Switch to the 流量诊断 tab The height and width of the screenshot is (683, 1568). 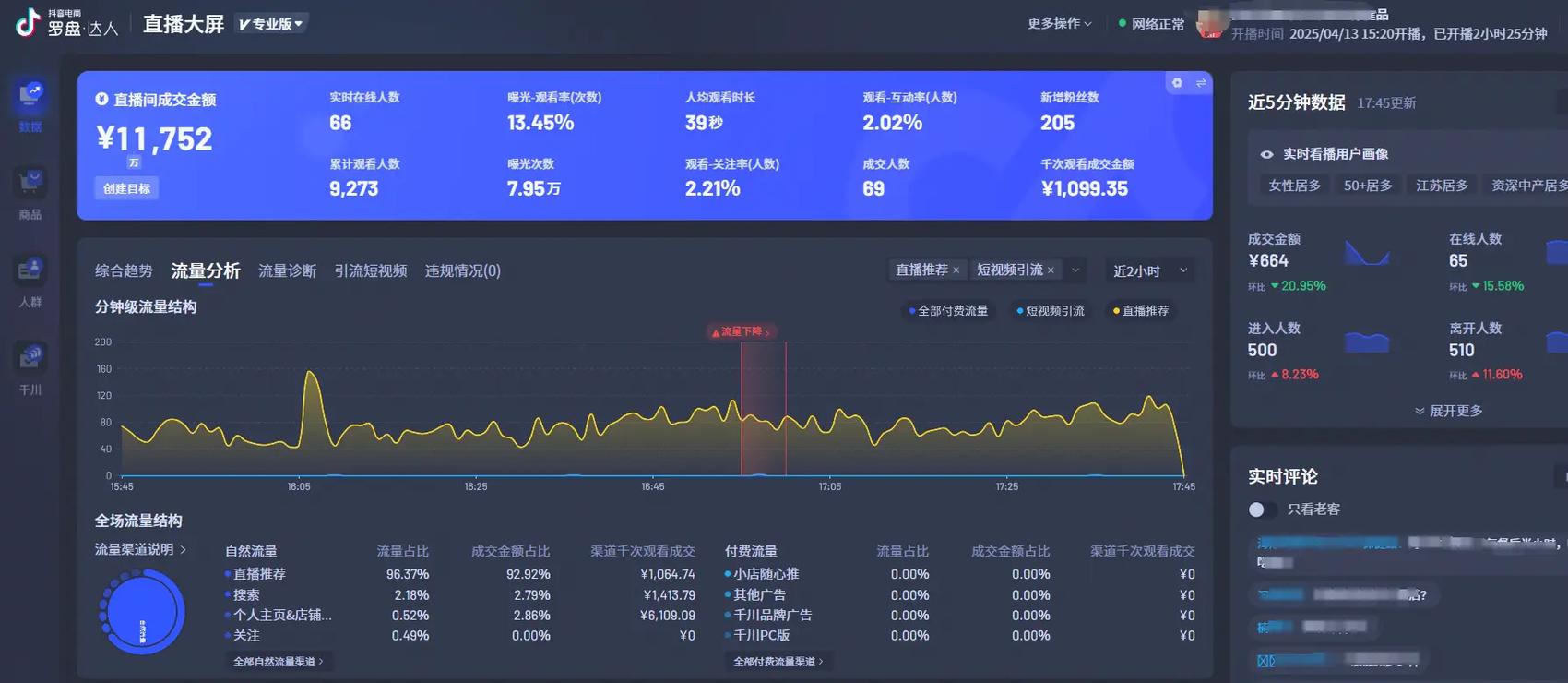coord(287,270)
